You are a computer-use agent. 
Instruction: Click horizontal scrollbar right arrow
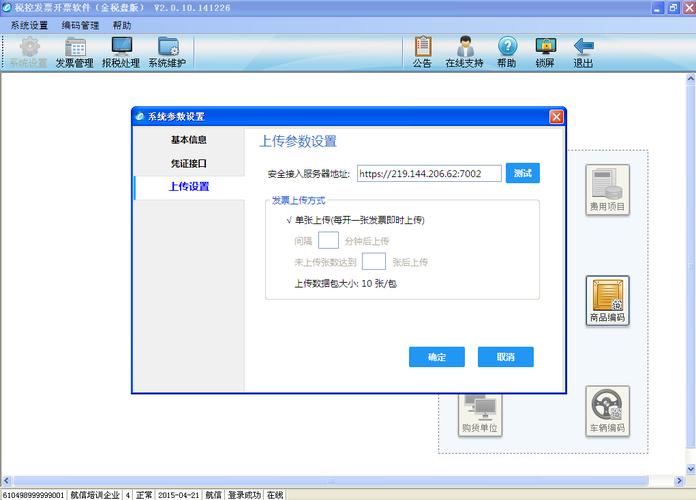[680, 480]
